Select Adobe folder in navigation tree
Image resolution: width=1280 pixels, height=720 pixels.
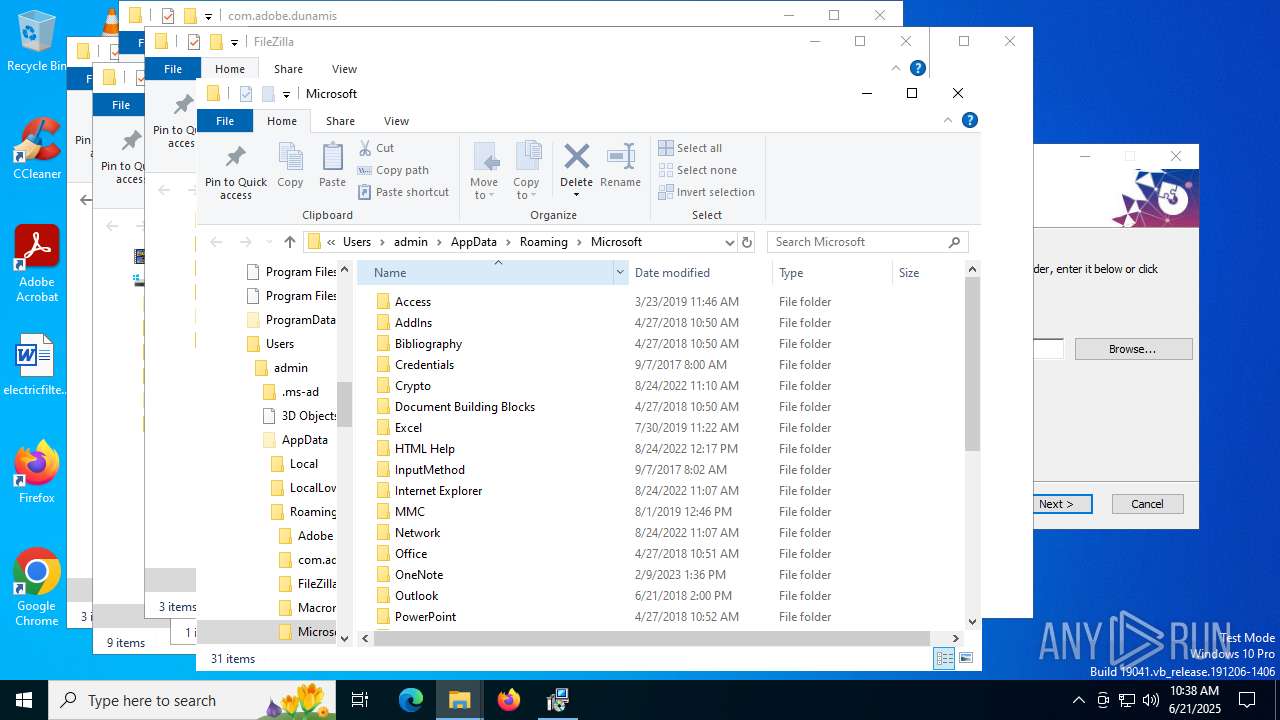click(x=315, y=536)
